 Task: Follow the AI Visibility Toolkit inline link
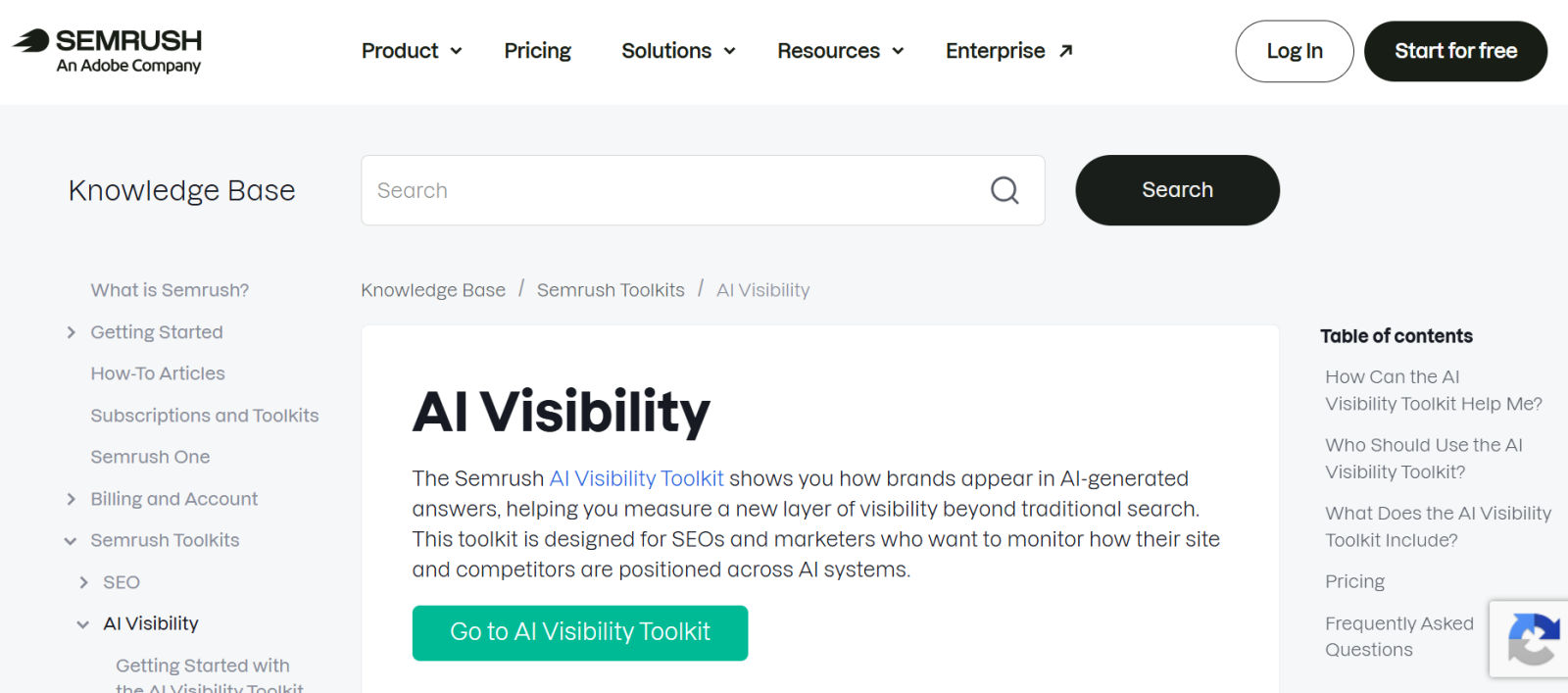[636, 478]
